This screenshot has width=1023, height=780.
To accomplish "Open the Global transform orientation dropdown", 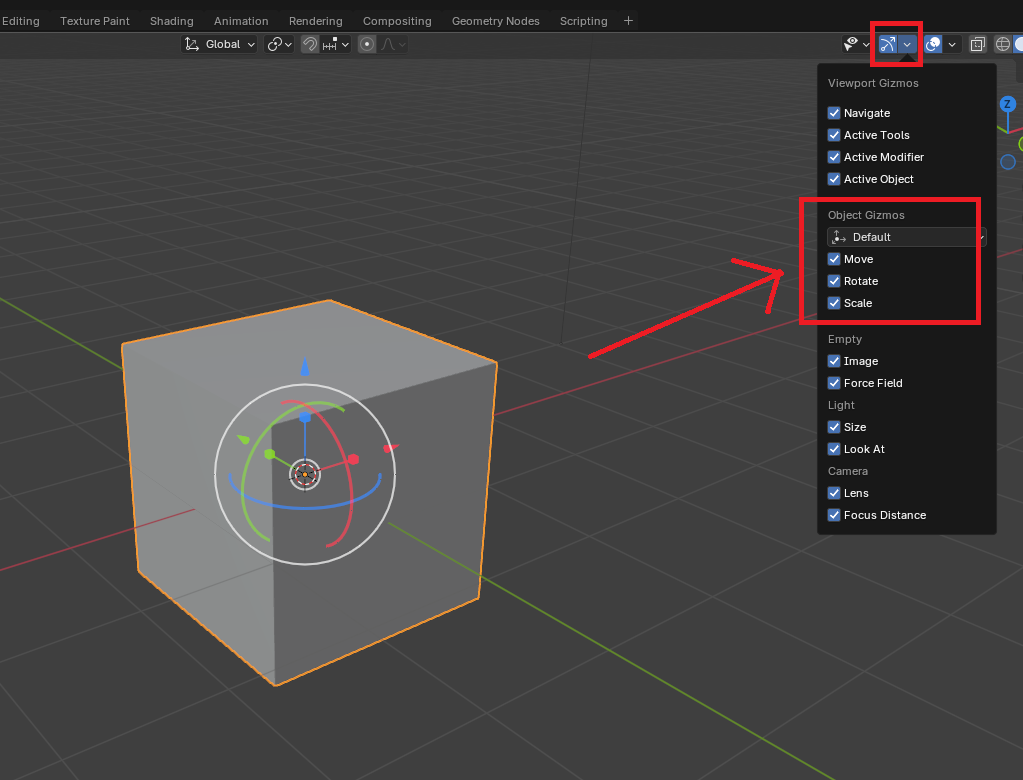I will click(219, 44).
